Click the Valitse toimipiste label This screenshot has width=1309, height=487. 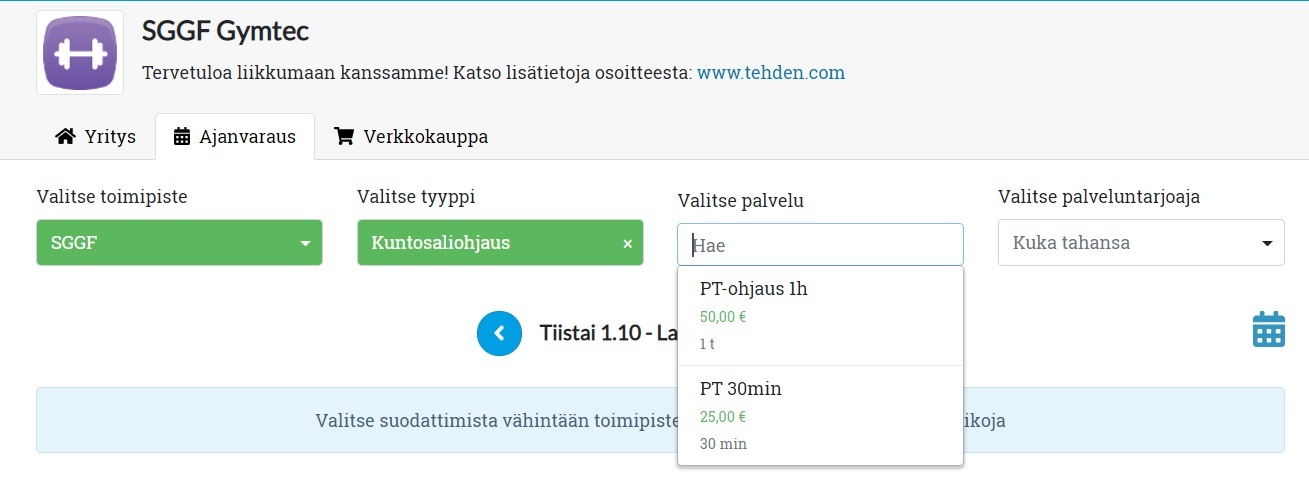112,197
